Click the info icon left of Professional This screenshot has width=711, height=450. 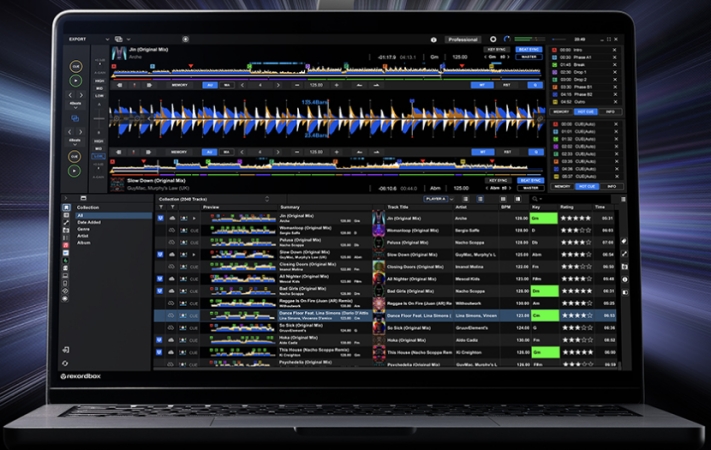(433, 40)
